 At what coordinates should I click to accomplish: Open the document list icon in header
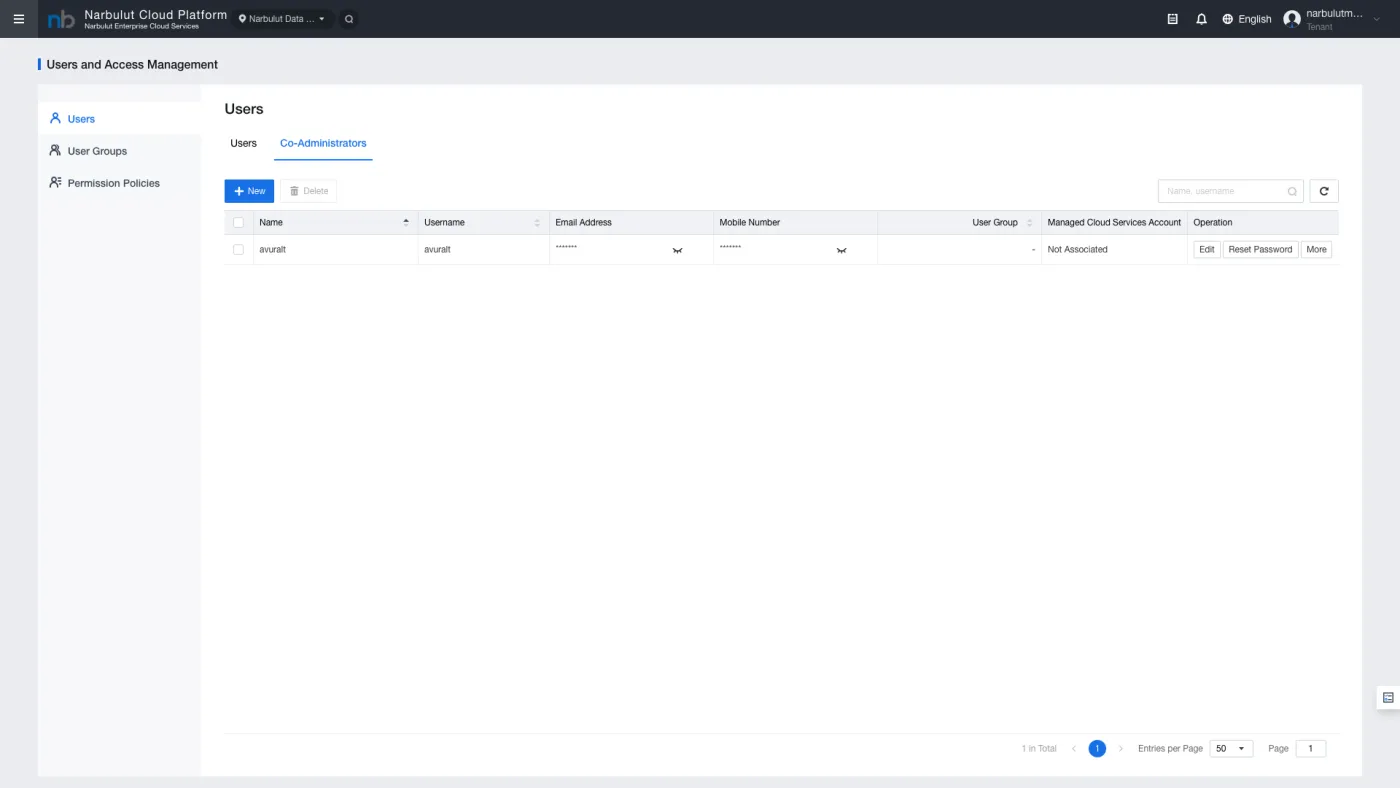(1173, 19)
